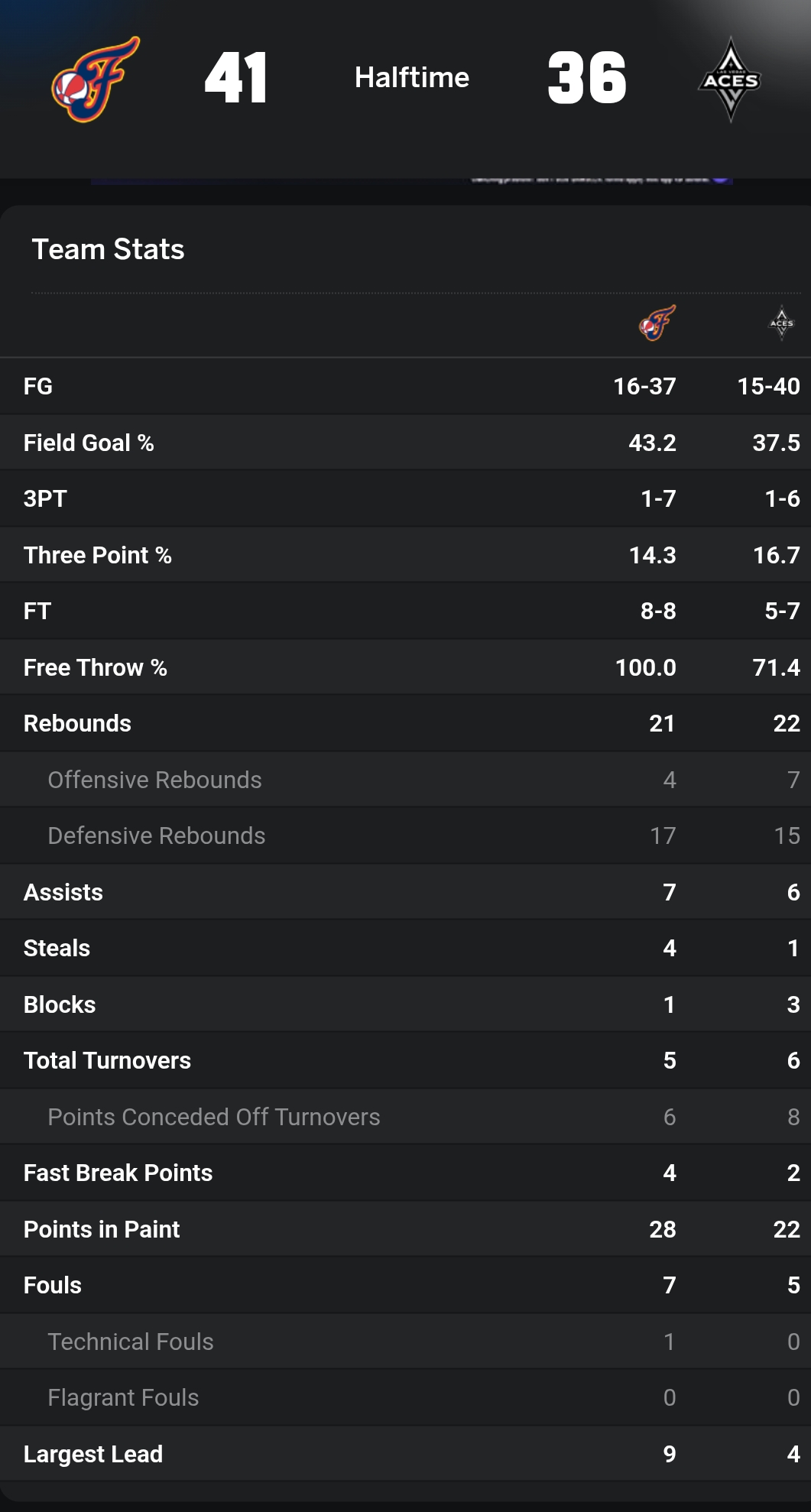Open the partially hidden ad banner
This screenshot has width=811, height=1512.
pyautogui.click(x=411, y=181)
